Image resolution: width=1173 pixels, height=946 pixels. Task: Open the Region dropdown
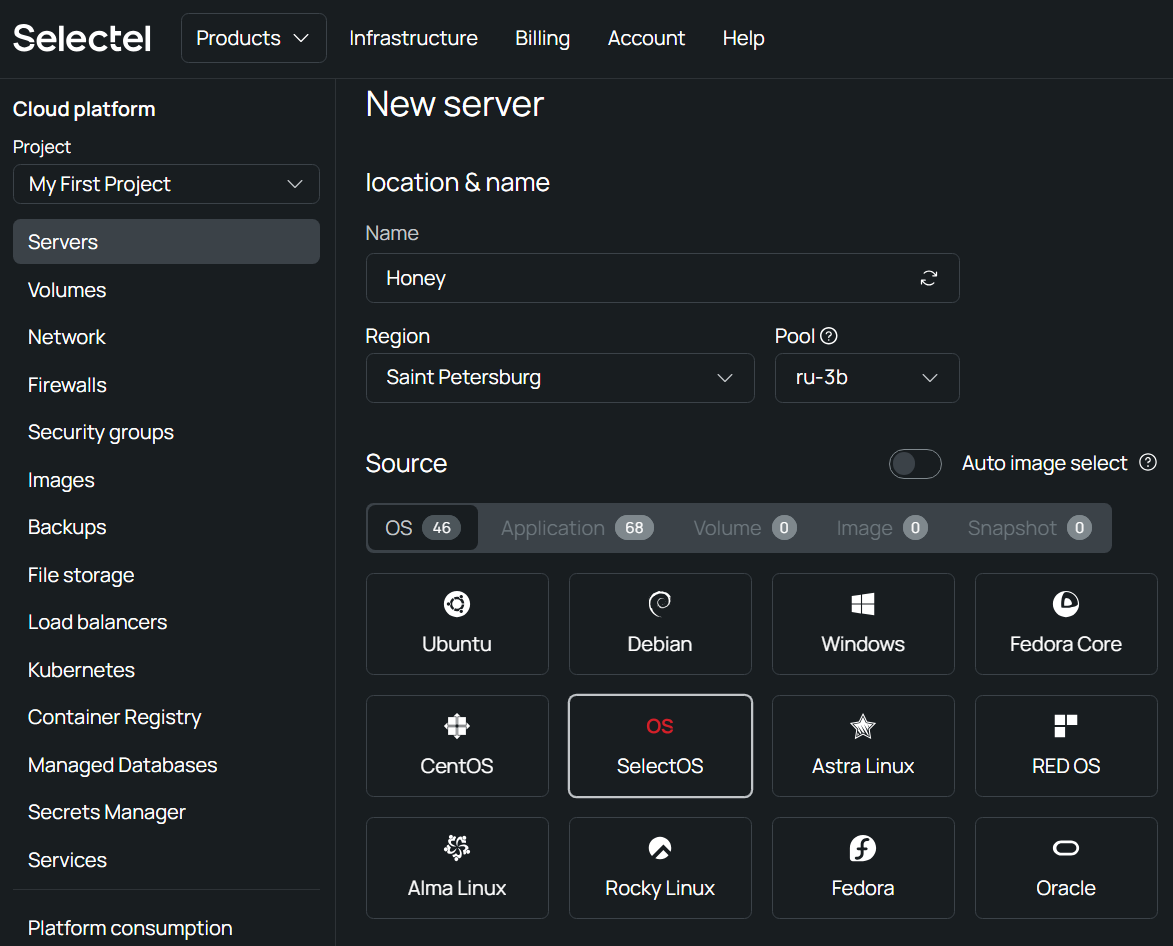click(560, 378)
